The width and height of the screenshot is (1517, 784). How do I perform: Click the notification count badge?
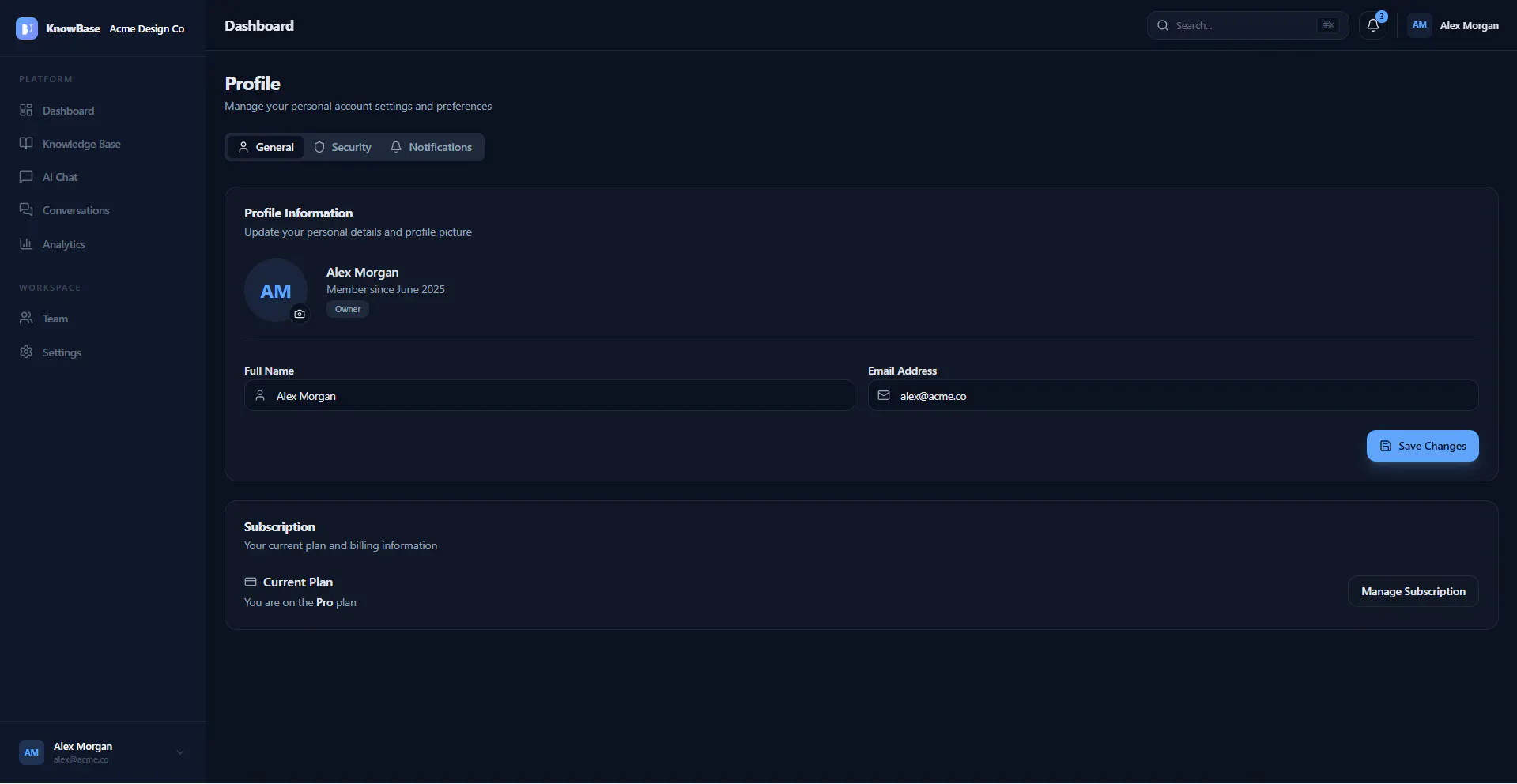(1382, 17)
